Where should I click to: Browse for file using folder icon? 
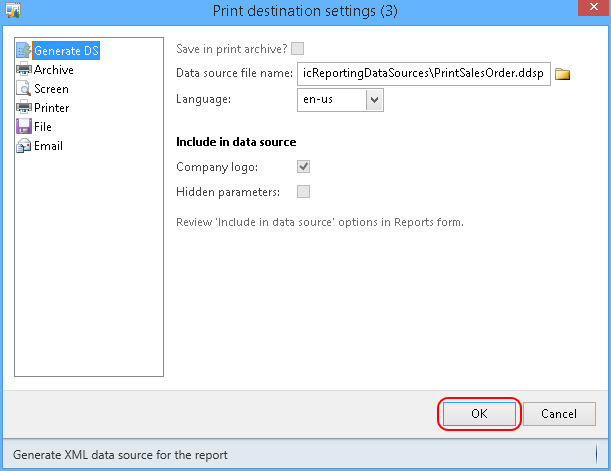pos(562,74)
